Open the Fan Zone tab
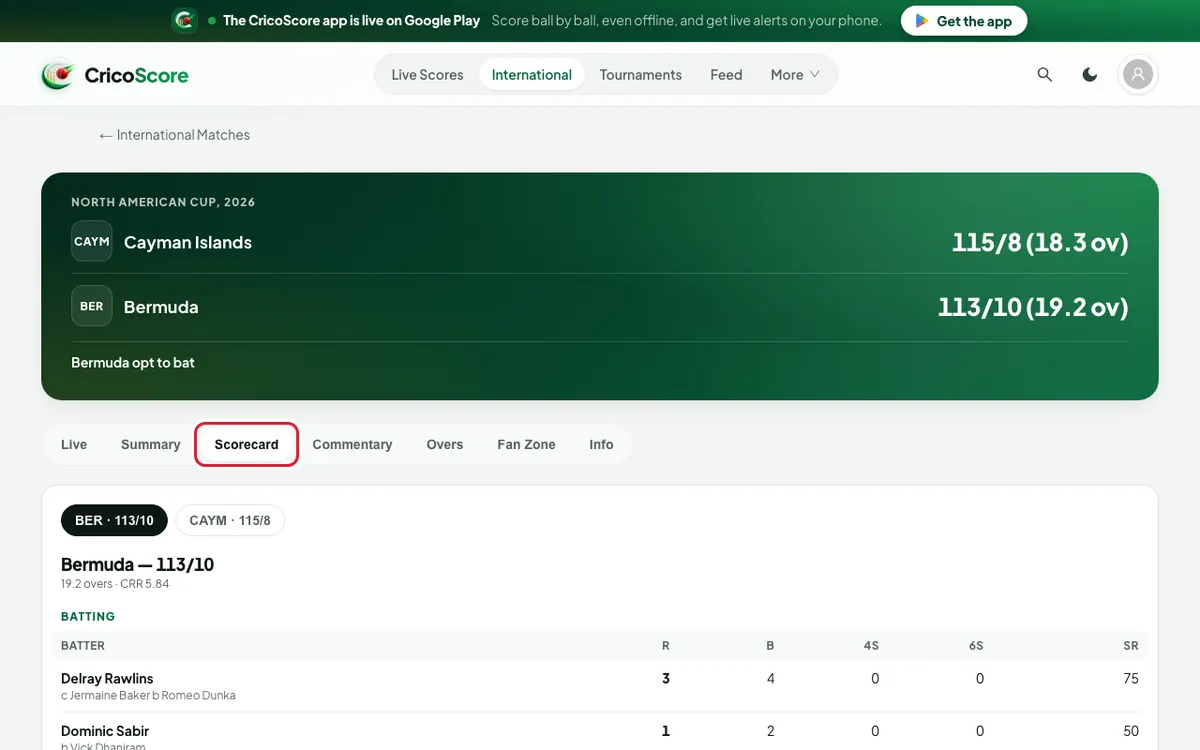This screenshot has width=1200, height=750. click(x=526, y=445)
